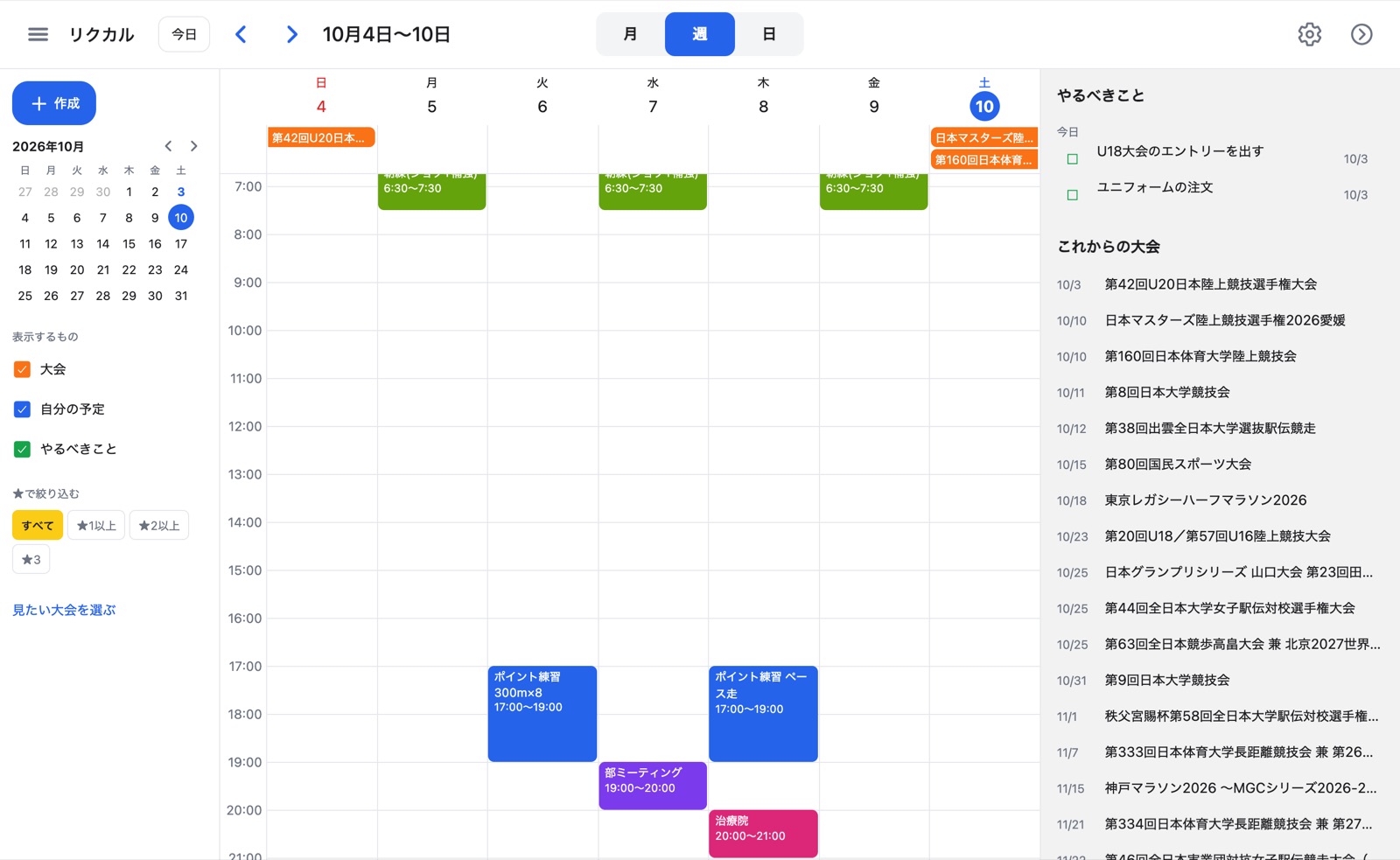Toggle やるべきこと calendar checkbox
This screenshot has height=860, width=1400.
tap(23, 449)
